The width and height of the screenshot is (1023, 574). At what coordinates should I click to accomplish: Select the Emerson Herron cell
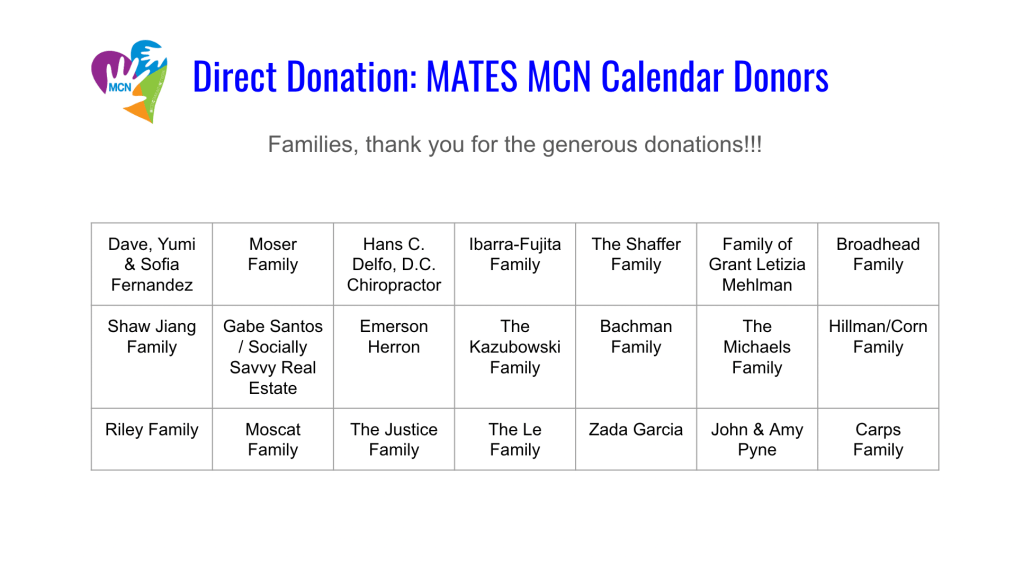[394, 337]
